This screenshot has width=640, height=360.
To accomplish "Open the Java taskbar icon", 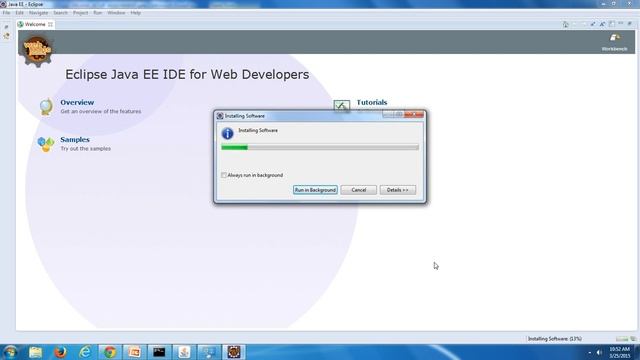I will (x=184, y=352).
